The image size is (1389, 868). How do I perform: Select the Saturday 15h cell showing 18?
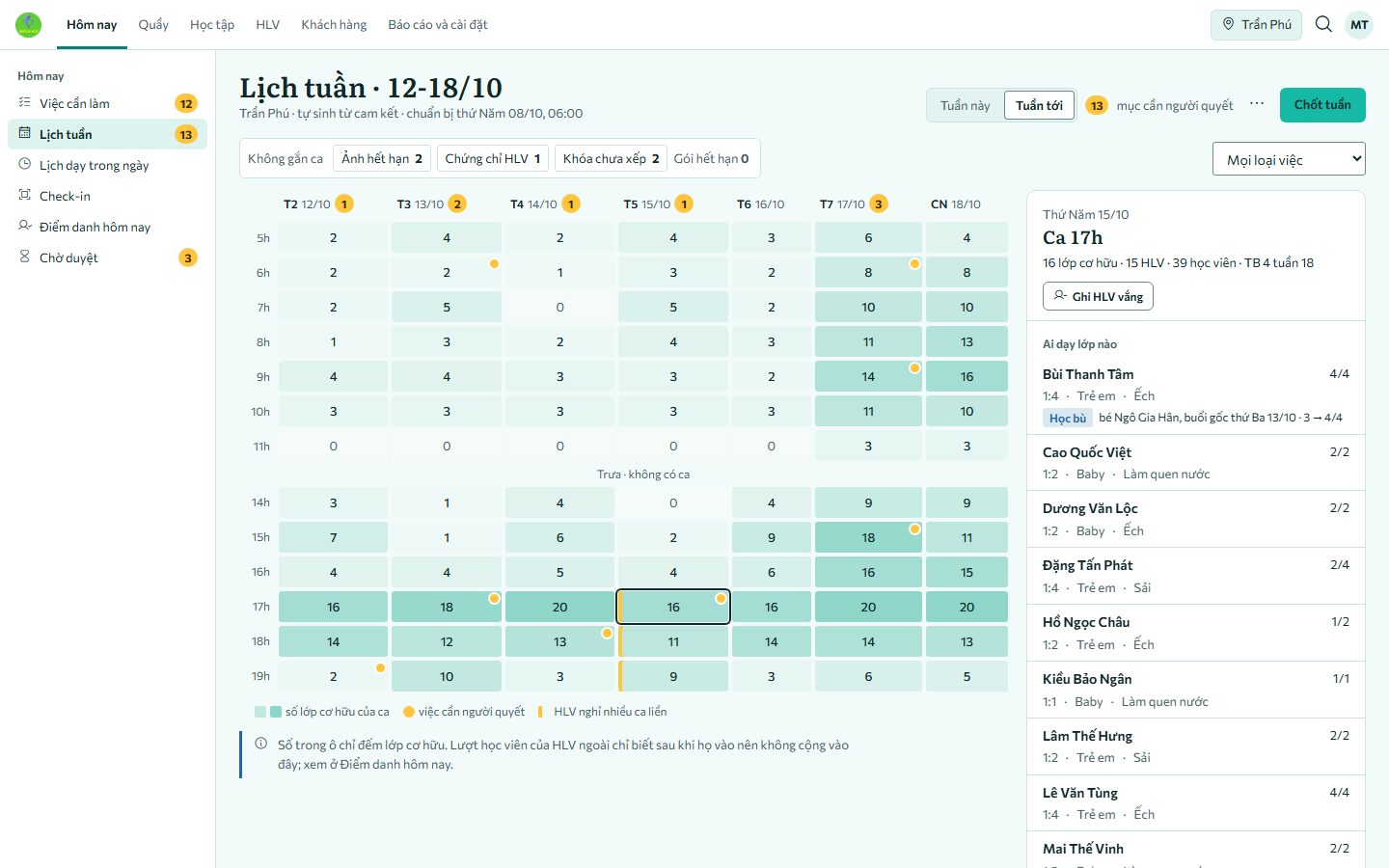868,537
